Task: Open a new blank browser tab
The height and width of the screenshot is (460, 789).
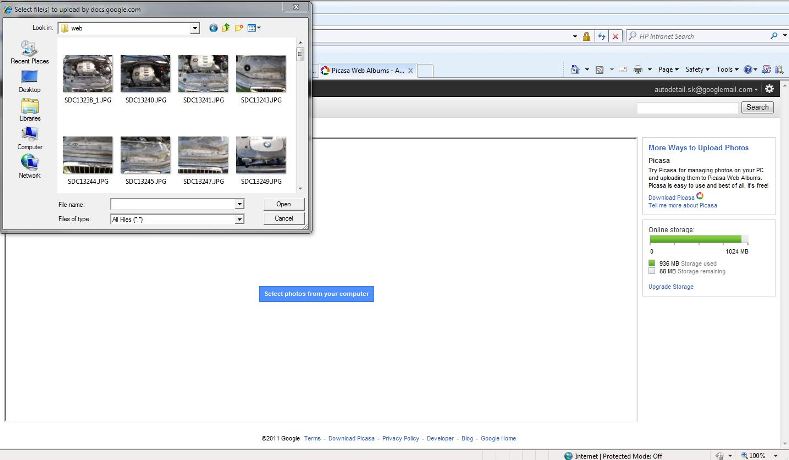Action: [x=425, y=70]
